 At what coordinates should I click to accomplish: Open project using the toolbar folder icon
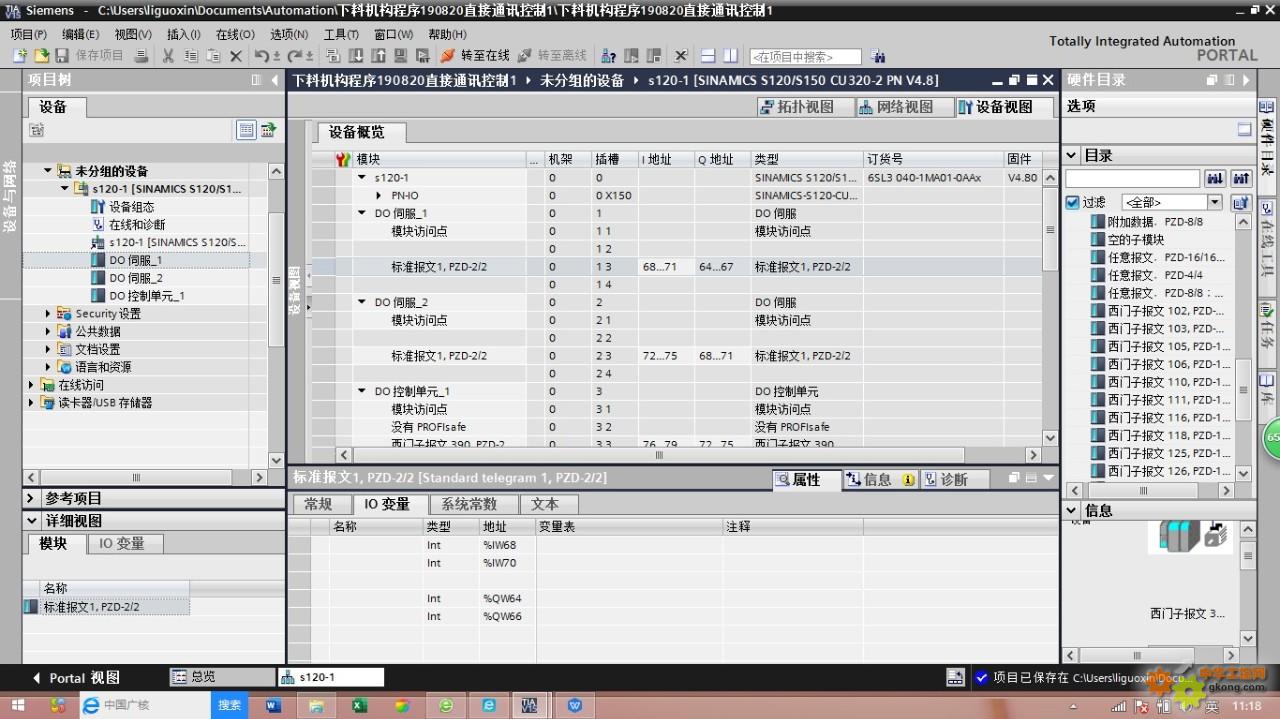41,56
